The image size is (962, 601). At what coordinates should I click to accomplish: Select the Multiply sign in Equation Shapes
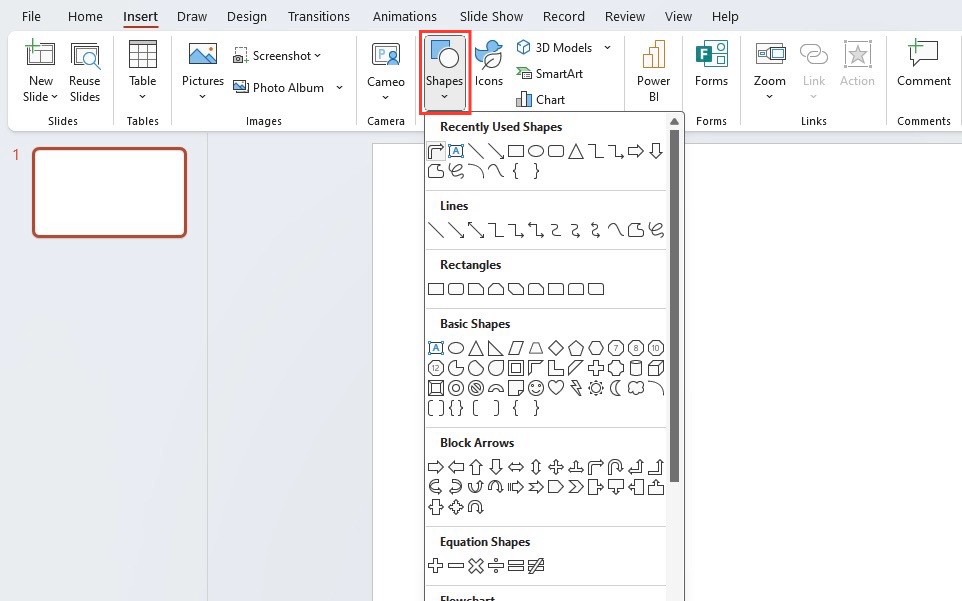(475, 565)
